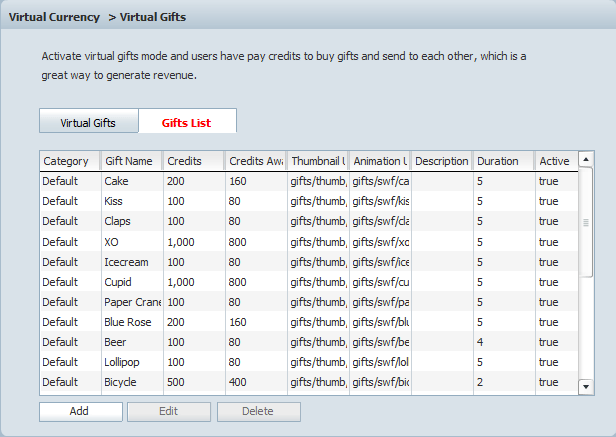
Task: Click the Edit button
Action: pyautogui.click(x=169, y=411)
